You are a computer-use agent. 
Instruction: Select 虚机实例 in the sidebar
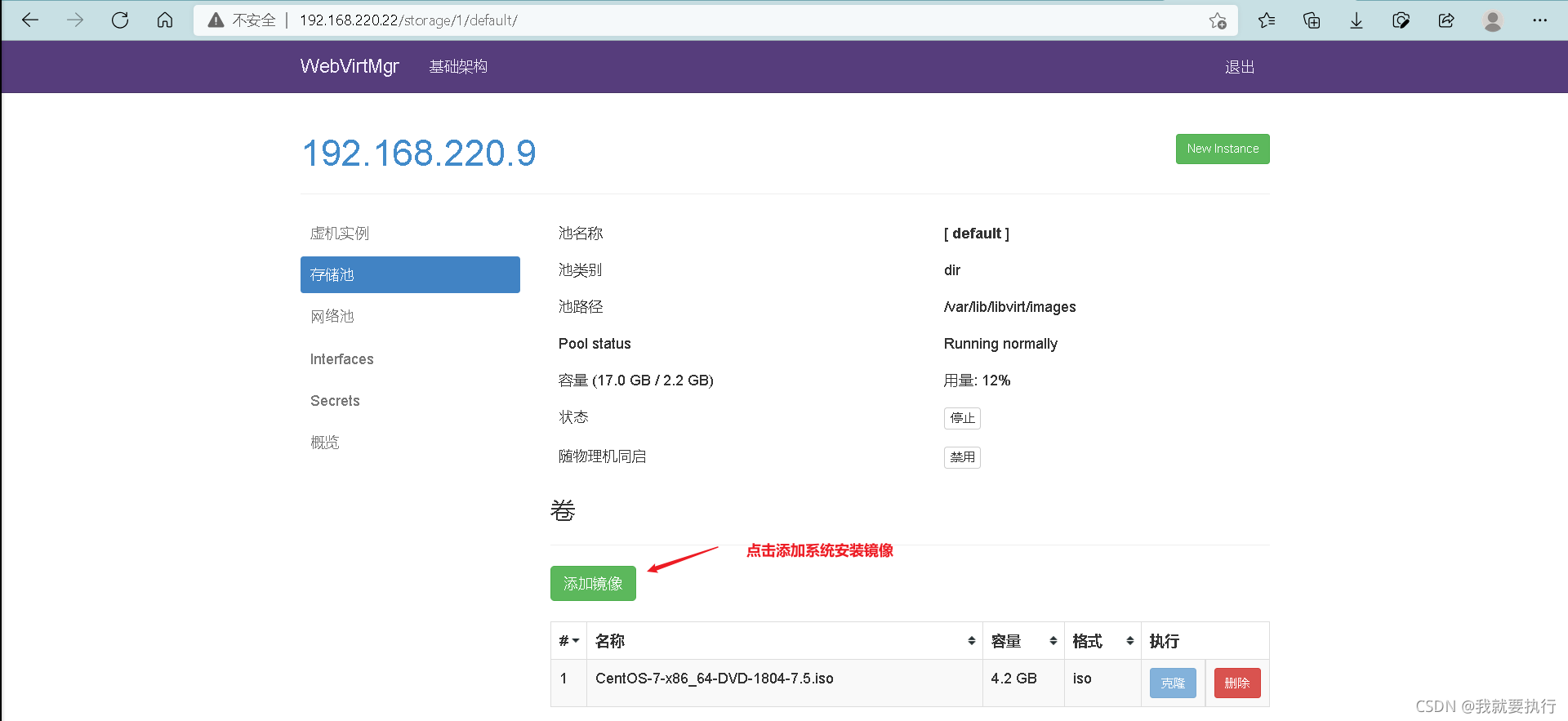coord(410,234)
